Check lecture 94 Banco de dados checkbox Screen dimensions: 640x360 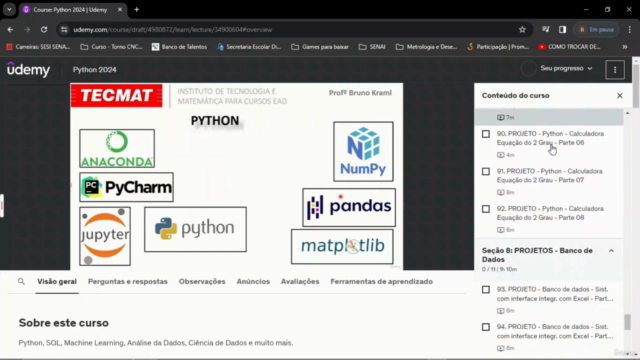pos(486,327)
